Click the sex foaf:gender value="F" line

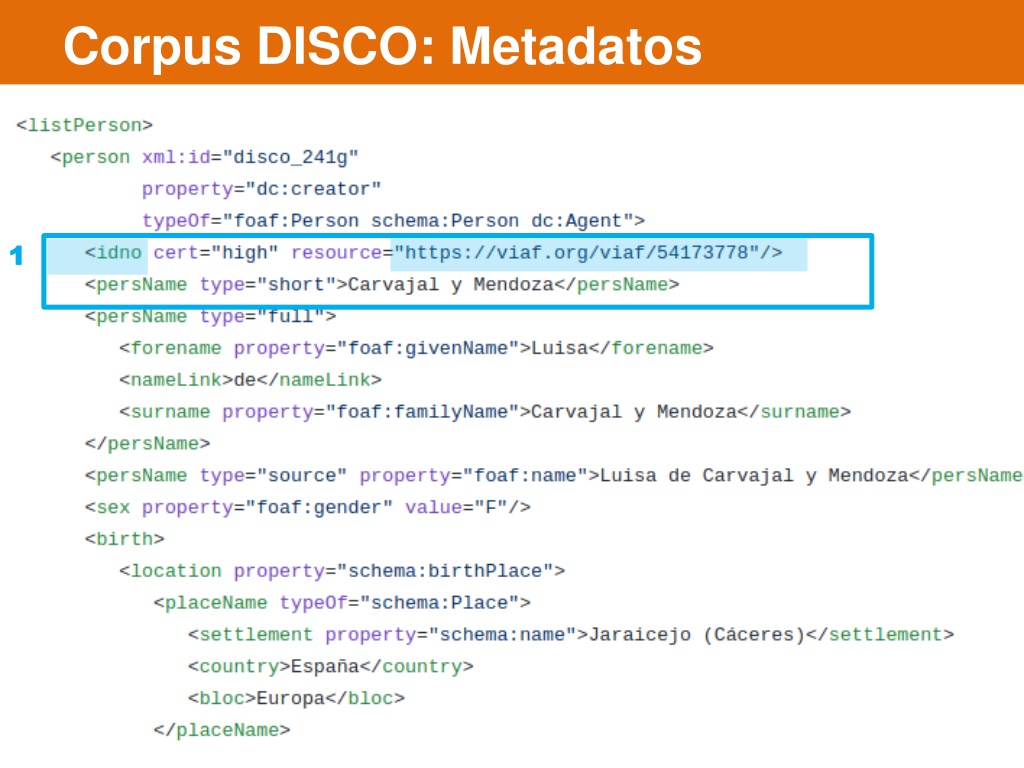tap(308, 507)
